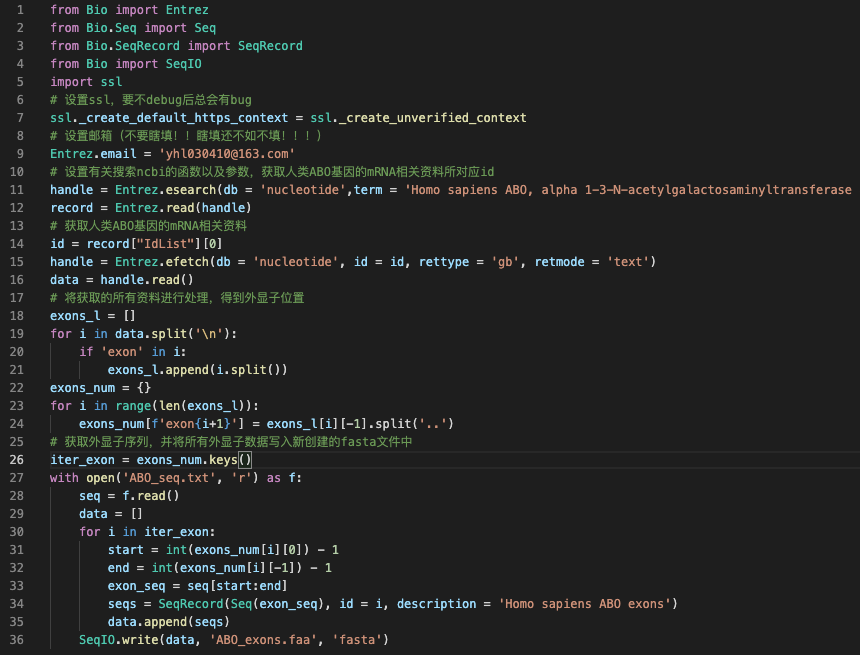
Task: Click 'from Bio.SeqRecord import SeqRecord' line
Action: [x=176, y=46]
